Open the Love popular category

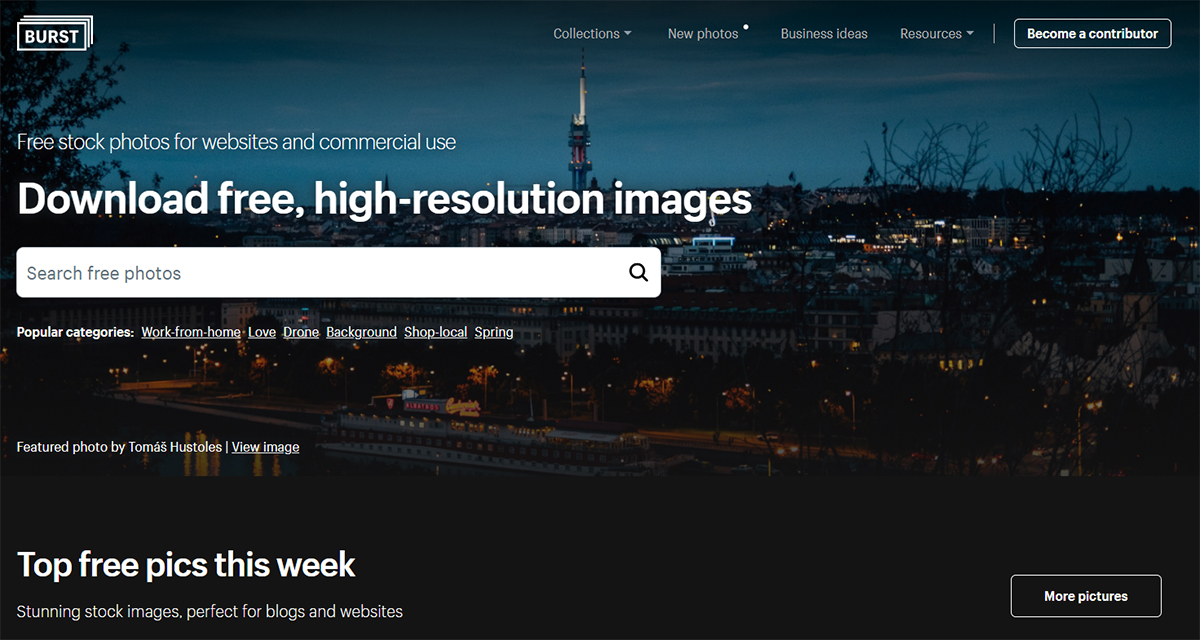pyautogui.click(x=262, y=332)
